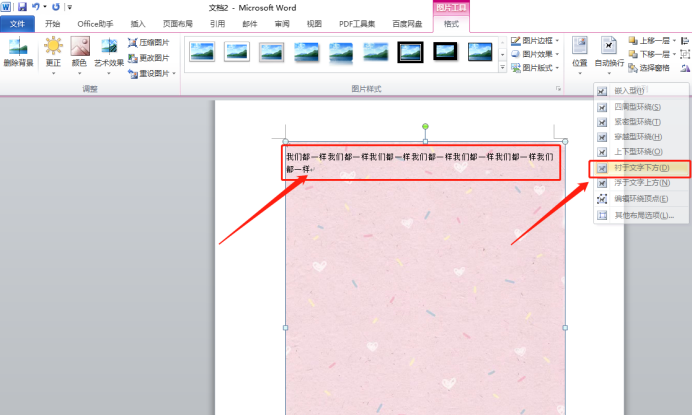Click the Save icon in quick access toolbar

[22, 7]
